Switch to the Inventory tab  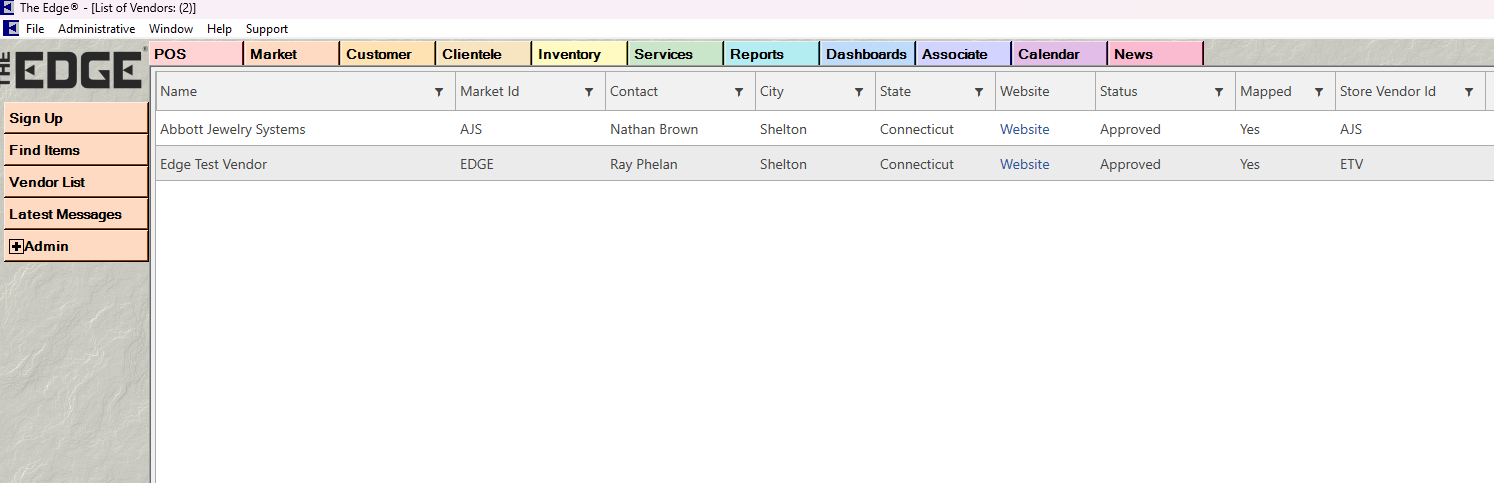coord(570,54)
